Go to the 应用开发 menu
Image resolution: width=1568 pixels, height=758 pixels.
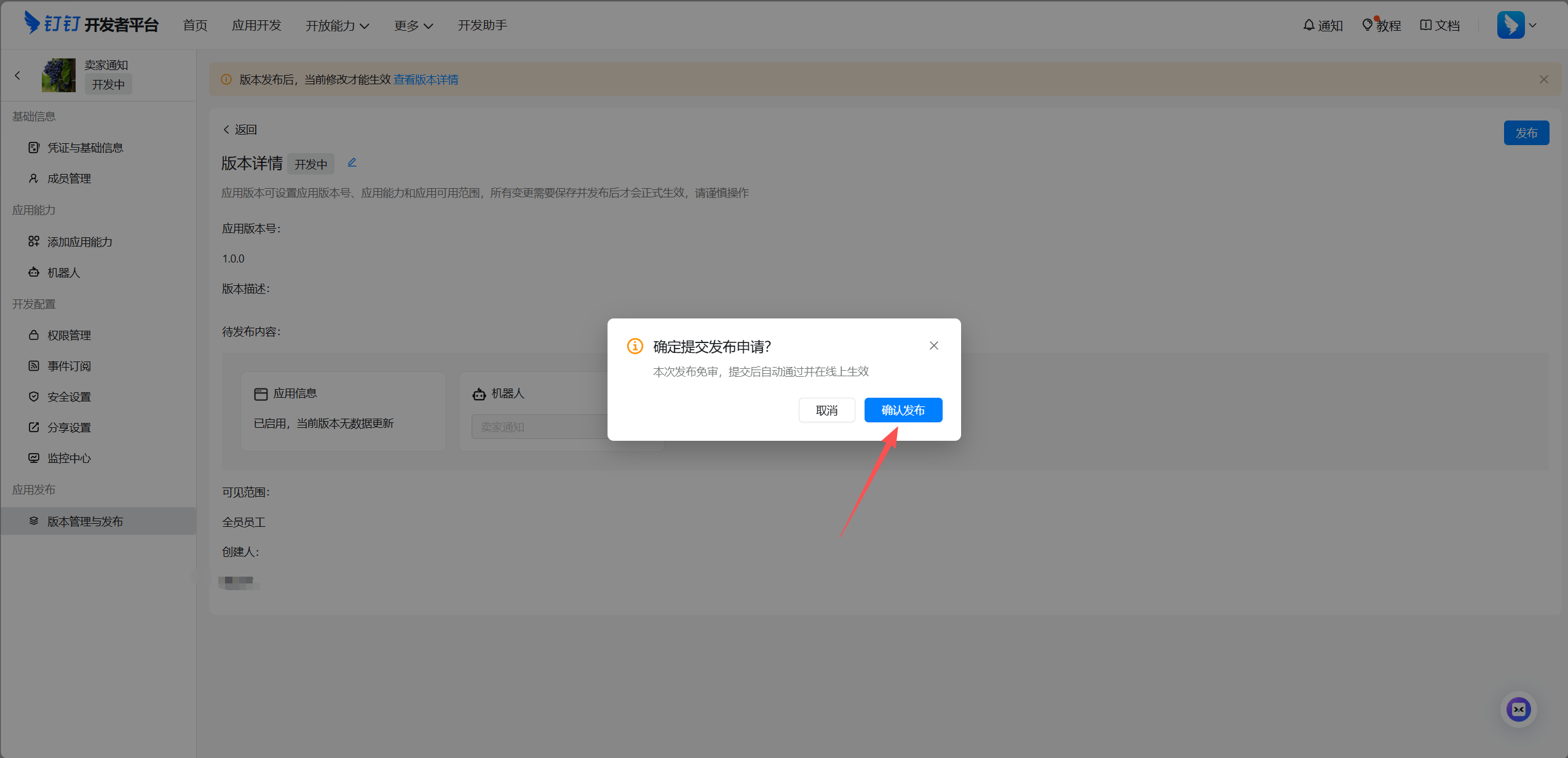coord(256,25)
